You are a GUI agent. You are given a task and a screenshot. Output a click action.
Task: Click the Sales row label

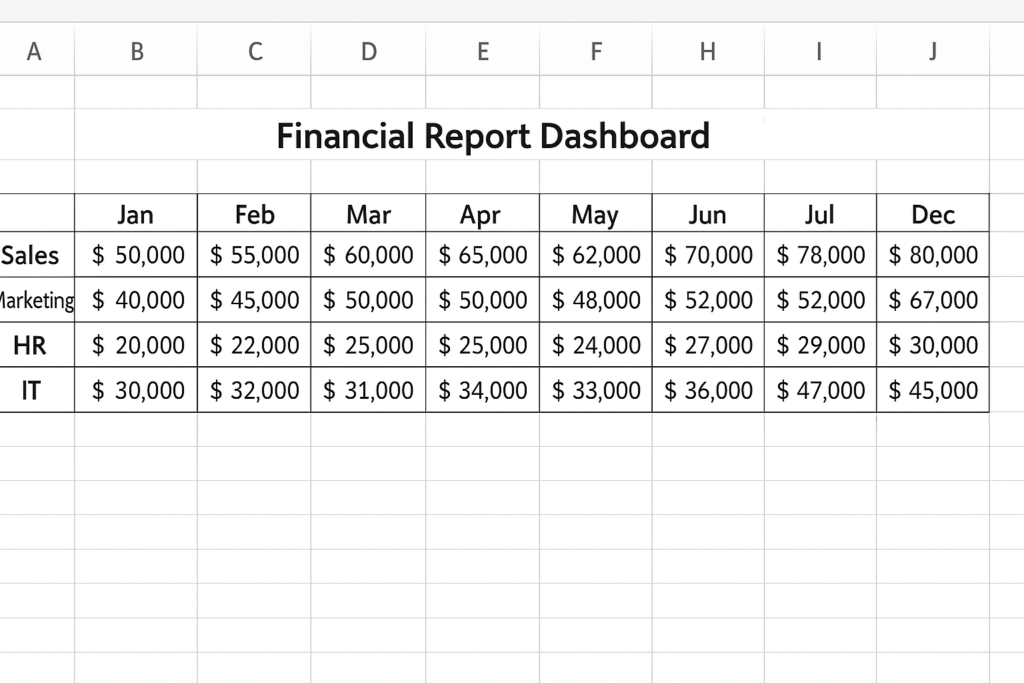pos(32,255)
